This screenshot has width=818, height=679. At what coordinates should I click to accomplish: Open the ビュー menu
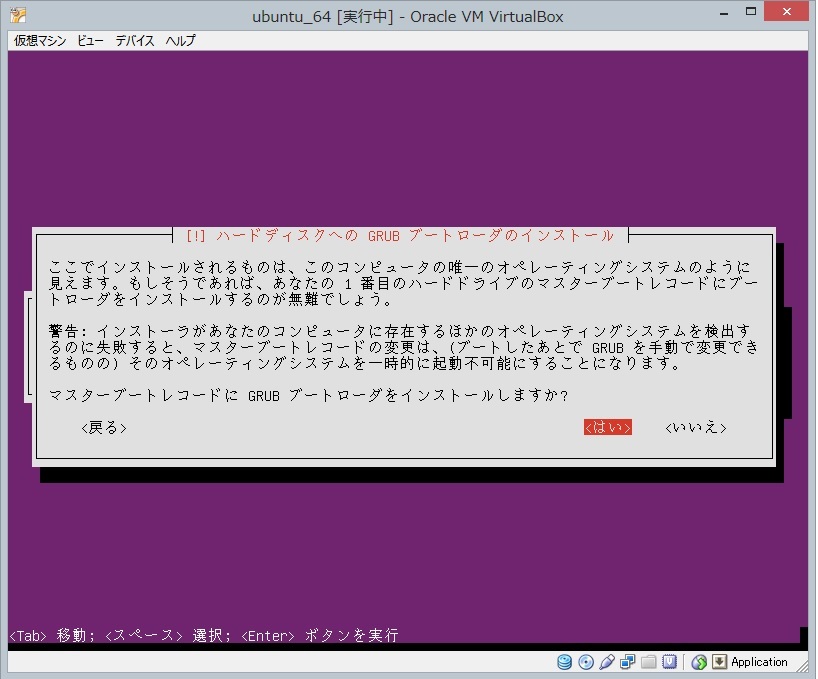[x=90, y=41]
